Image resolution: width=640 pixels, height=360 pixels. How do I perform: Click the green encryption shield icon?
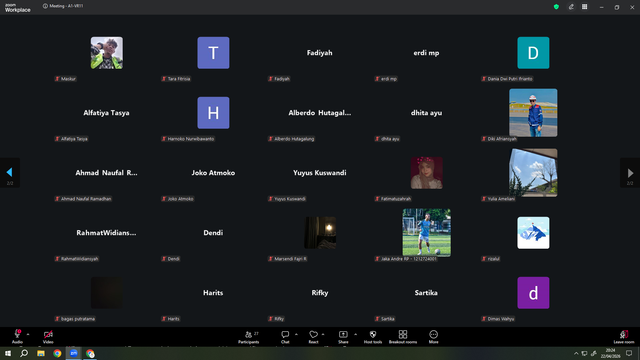click(x=556, y=7)
